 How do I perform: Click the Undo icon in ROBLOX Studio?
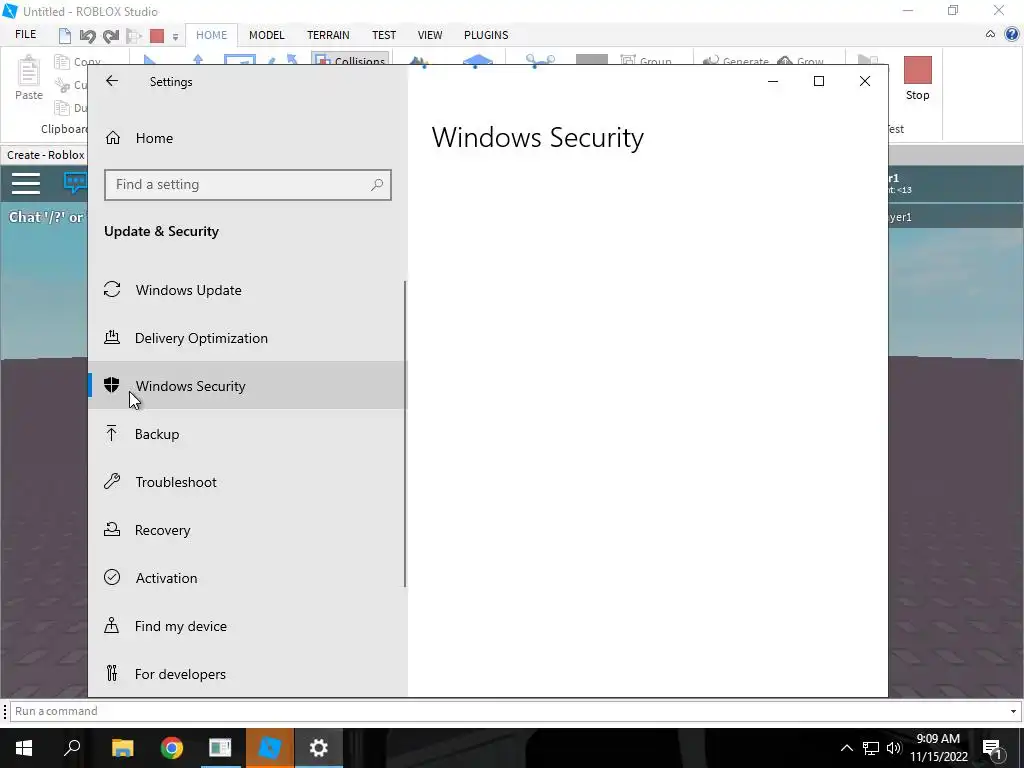coord(88,36)
